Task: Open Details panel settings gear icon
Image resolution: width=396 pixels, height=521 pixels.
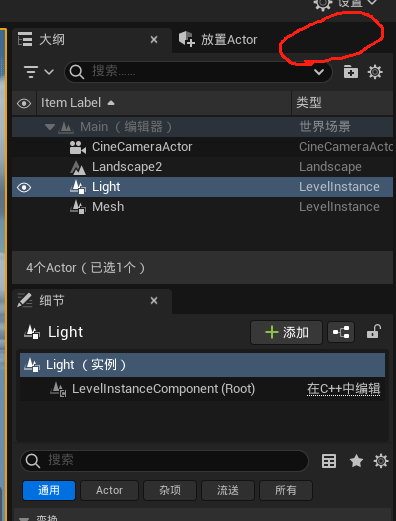Action: coord(381,461)
